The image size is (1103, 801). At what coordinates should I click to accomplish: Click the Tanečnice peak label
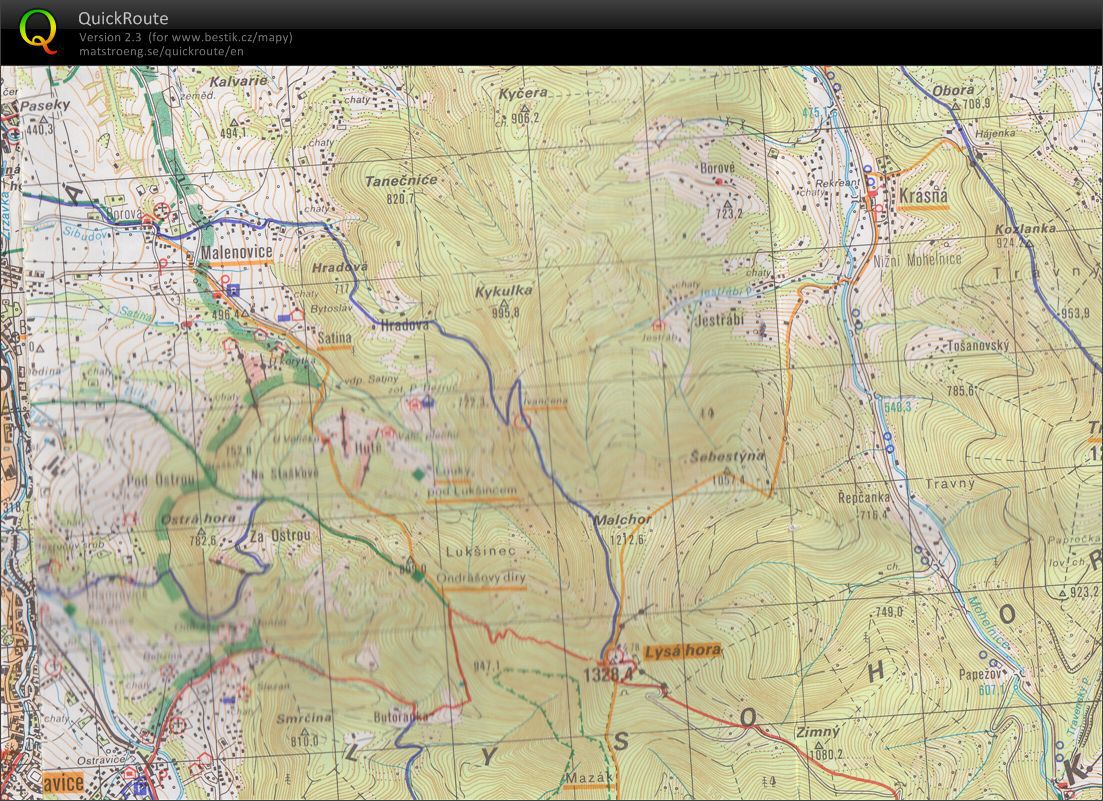pos(401,181)
